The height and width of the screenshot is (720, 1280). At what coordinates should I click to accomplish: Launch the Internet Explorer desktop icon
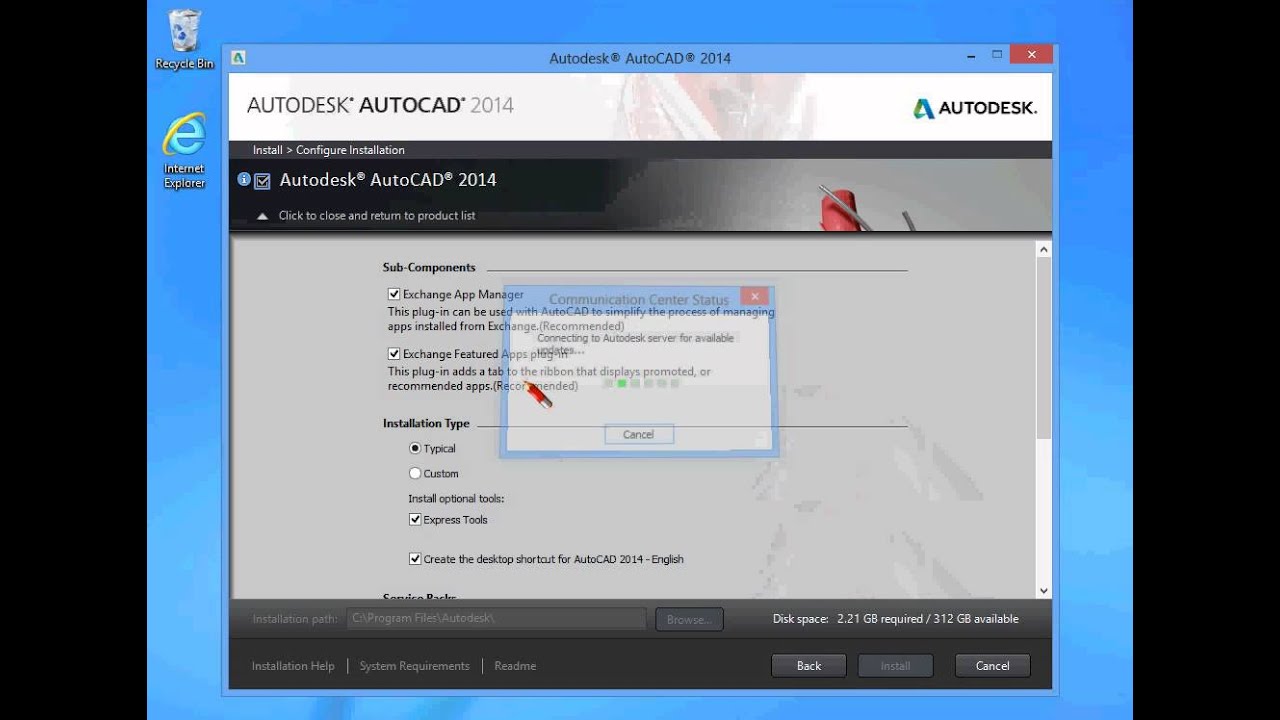[184, 150]
